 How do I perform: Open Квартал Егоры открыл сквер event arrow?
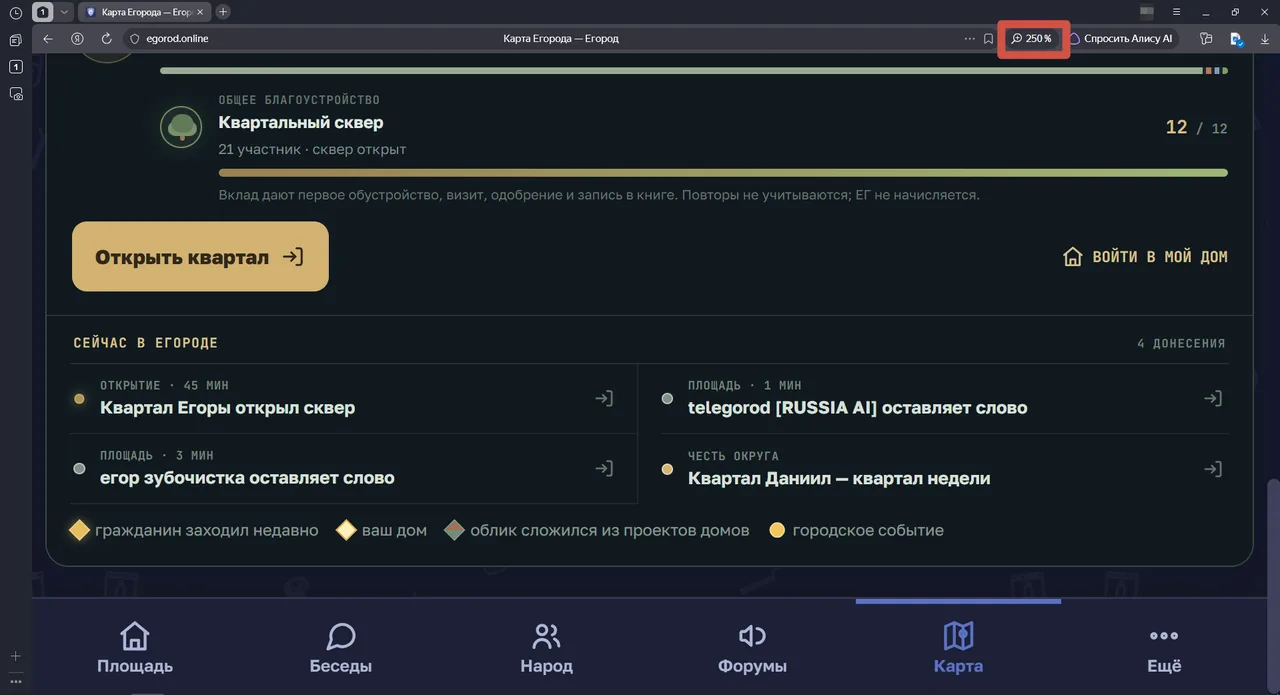[604, 398]
